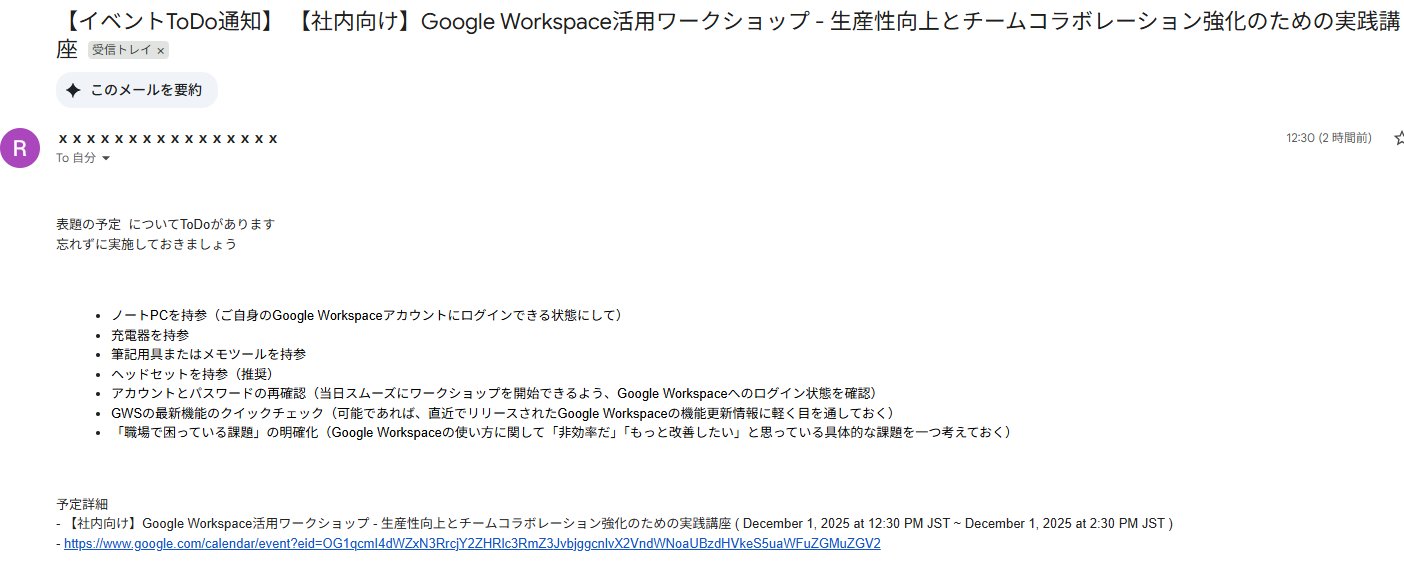Click the sender name above To 自分

pyautogui.click(x=168, y=138)
